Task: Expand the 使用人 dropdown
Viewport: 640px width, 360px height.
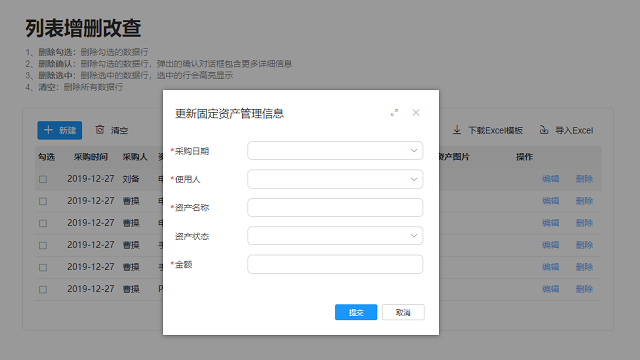Action: point(335,179)
